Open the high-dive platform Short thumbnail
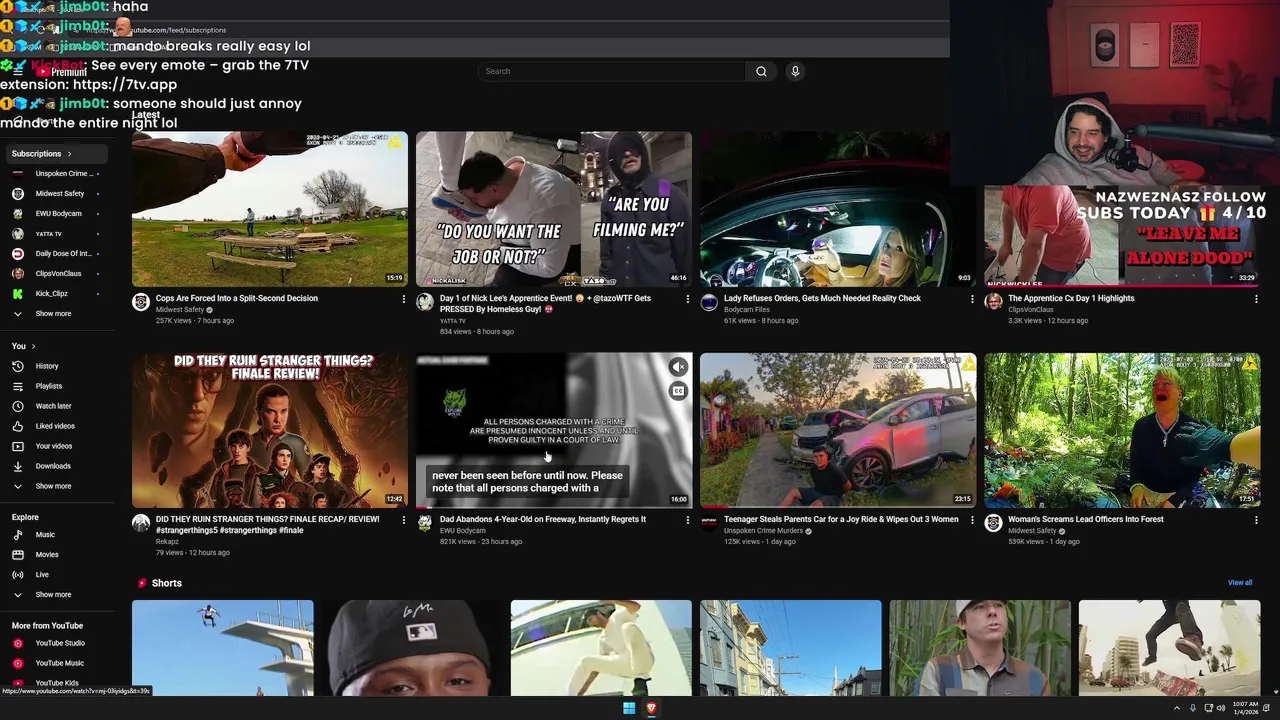 click(x=222, y=648)
